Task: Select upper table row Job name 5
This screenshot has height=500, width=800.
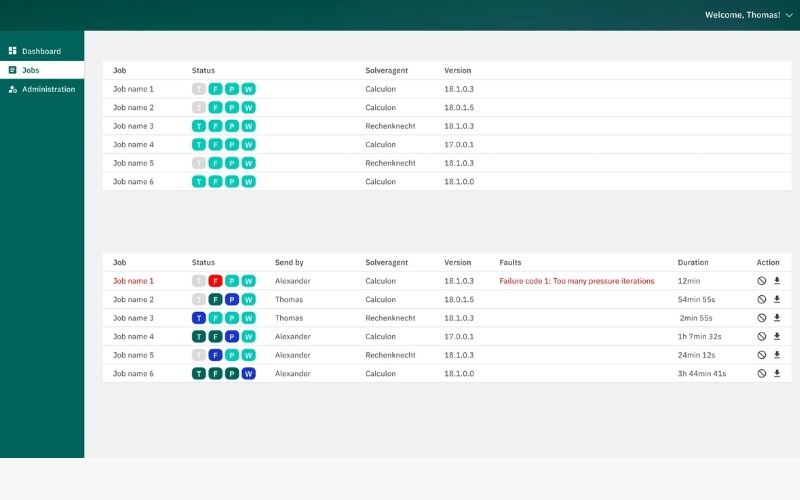Action: 447,163
